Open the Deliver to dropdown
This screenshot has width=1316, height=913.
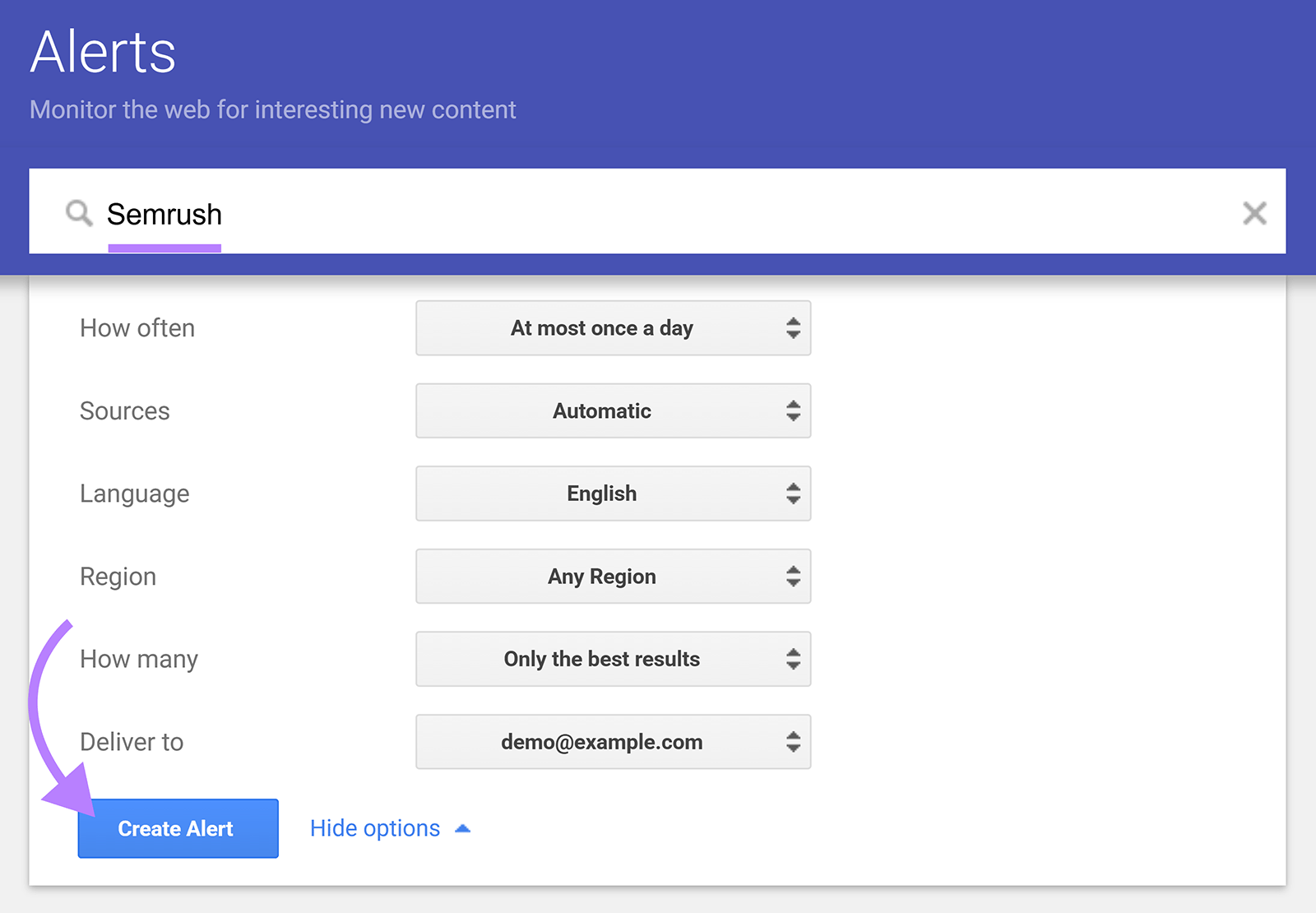pos(613,742)
